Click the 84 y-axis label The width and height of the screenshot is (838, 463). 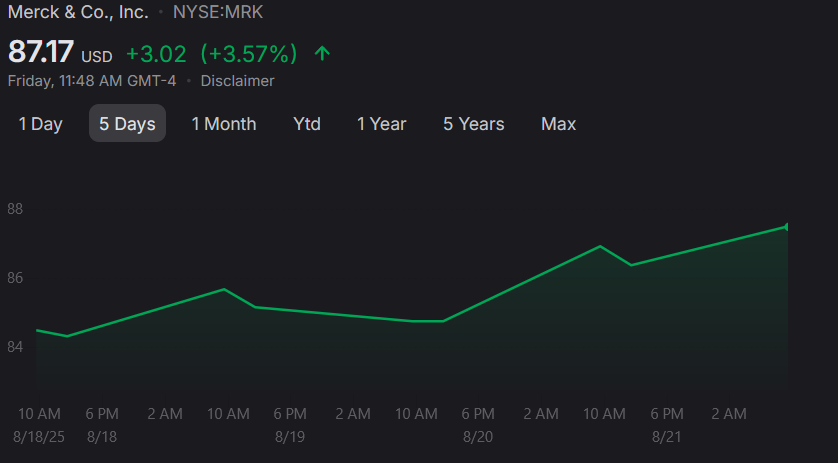[x=15, y=347]
